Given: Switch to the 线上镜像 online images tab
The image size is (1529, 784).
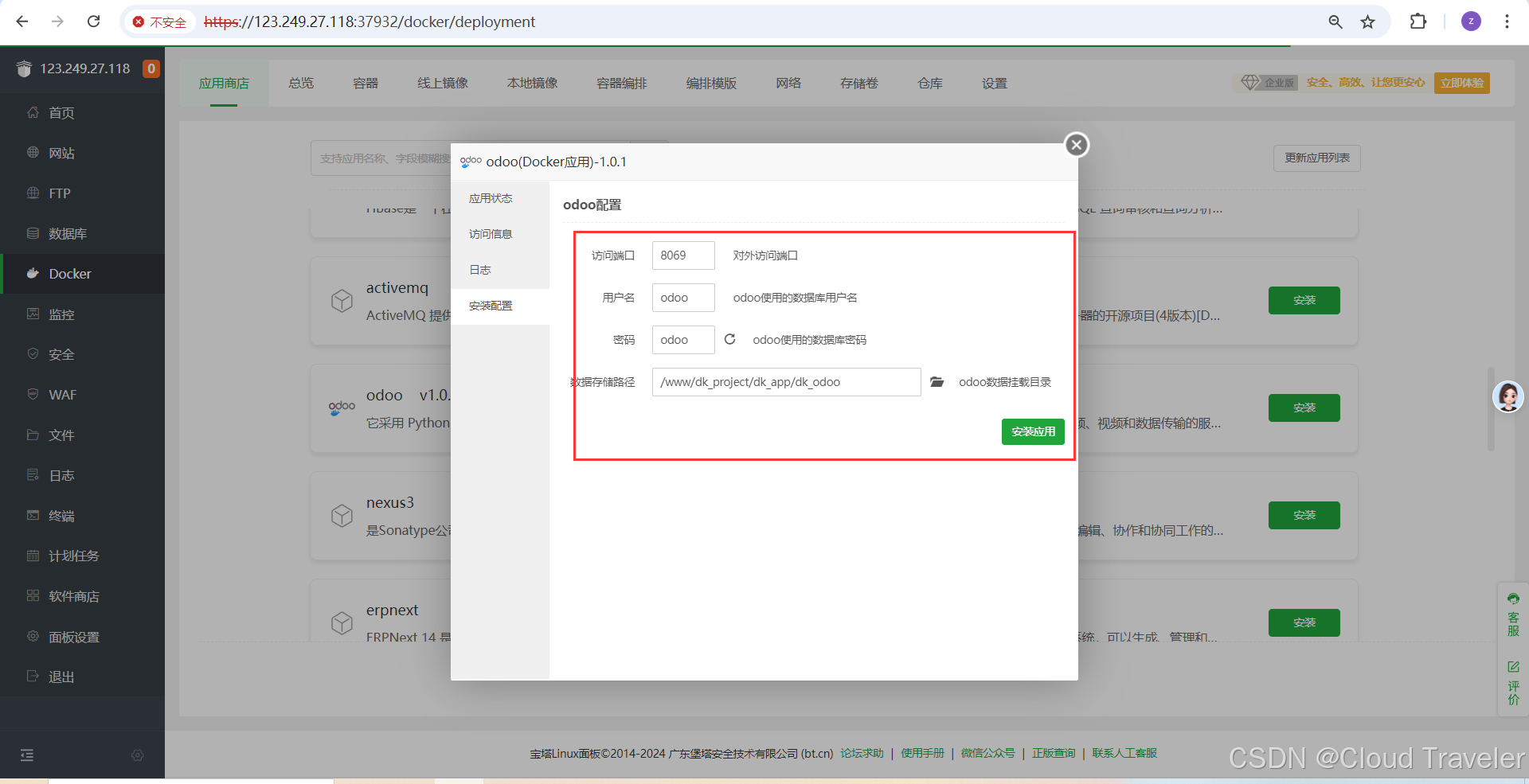Looking at the screenshot, I should coord(443,83).
